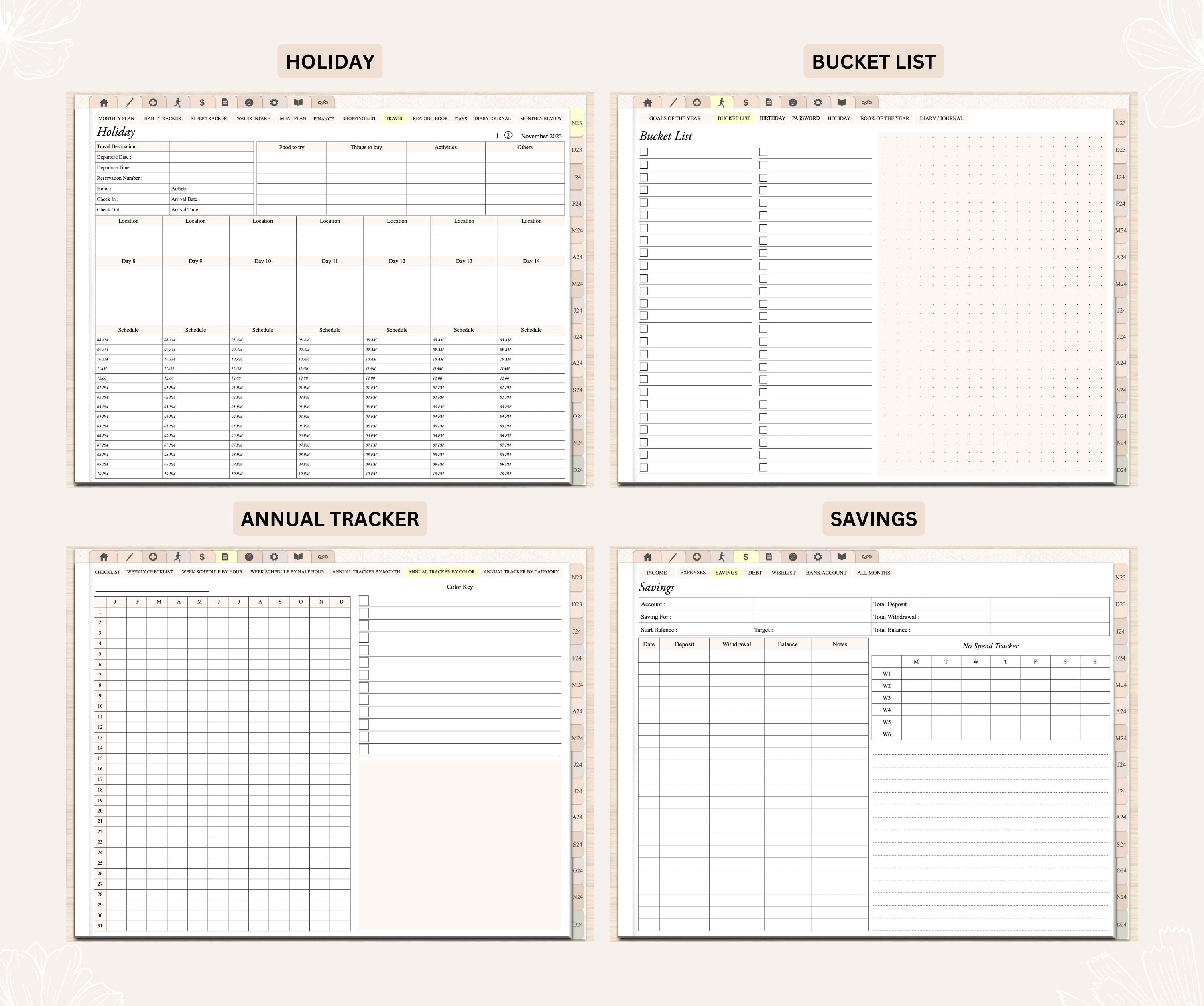This screenshot has width=1204, height=1006.
Task: Click the Total Deposit field in Savings
Action: [x=1049, y=604]
